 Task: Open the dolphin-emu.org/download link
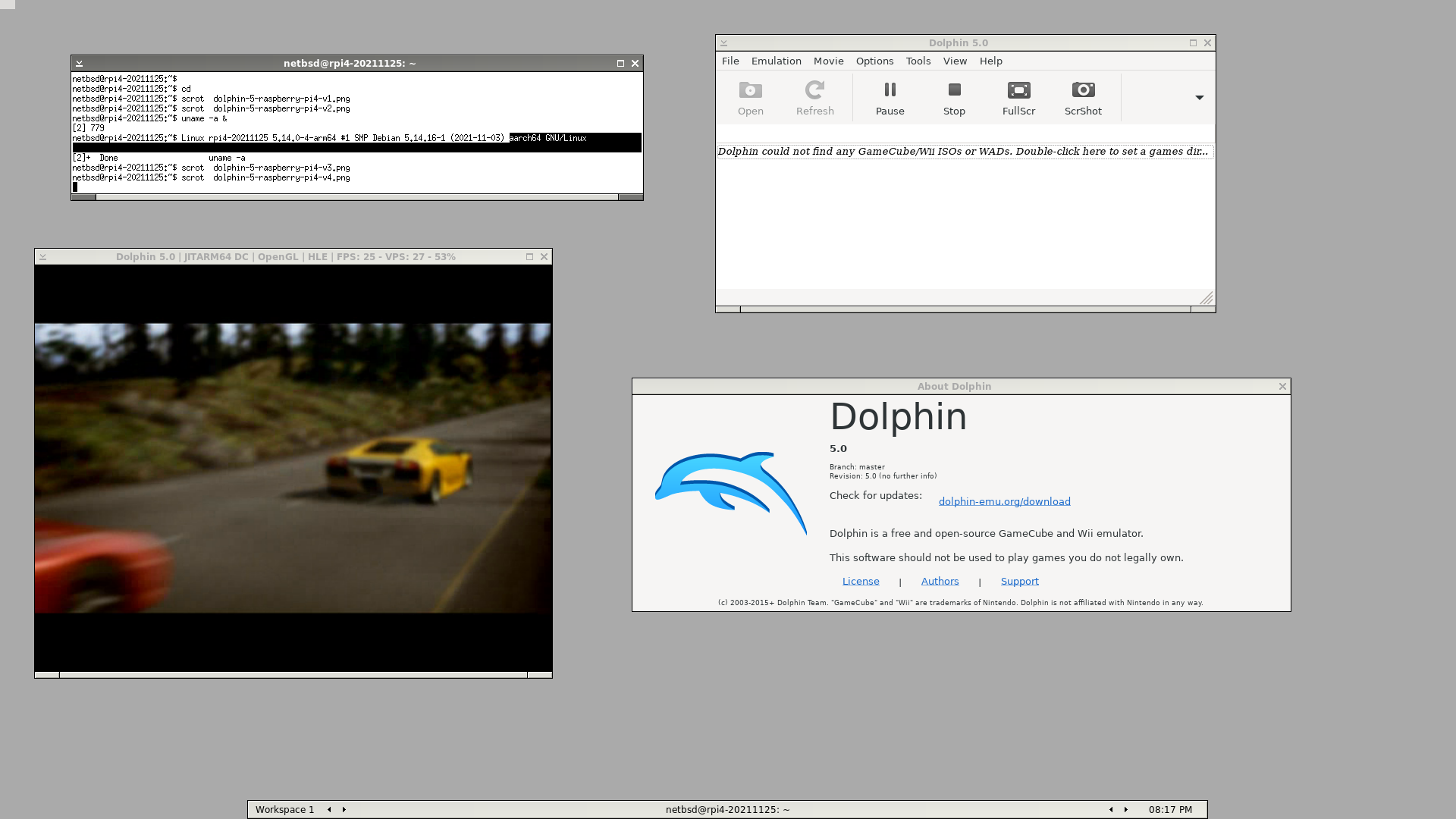[1004, 501]
